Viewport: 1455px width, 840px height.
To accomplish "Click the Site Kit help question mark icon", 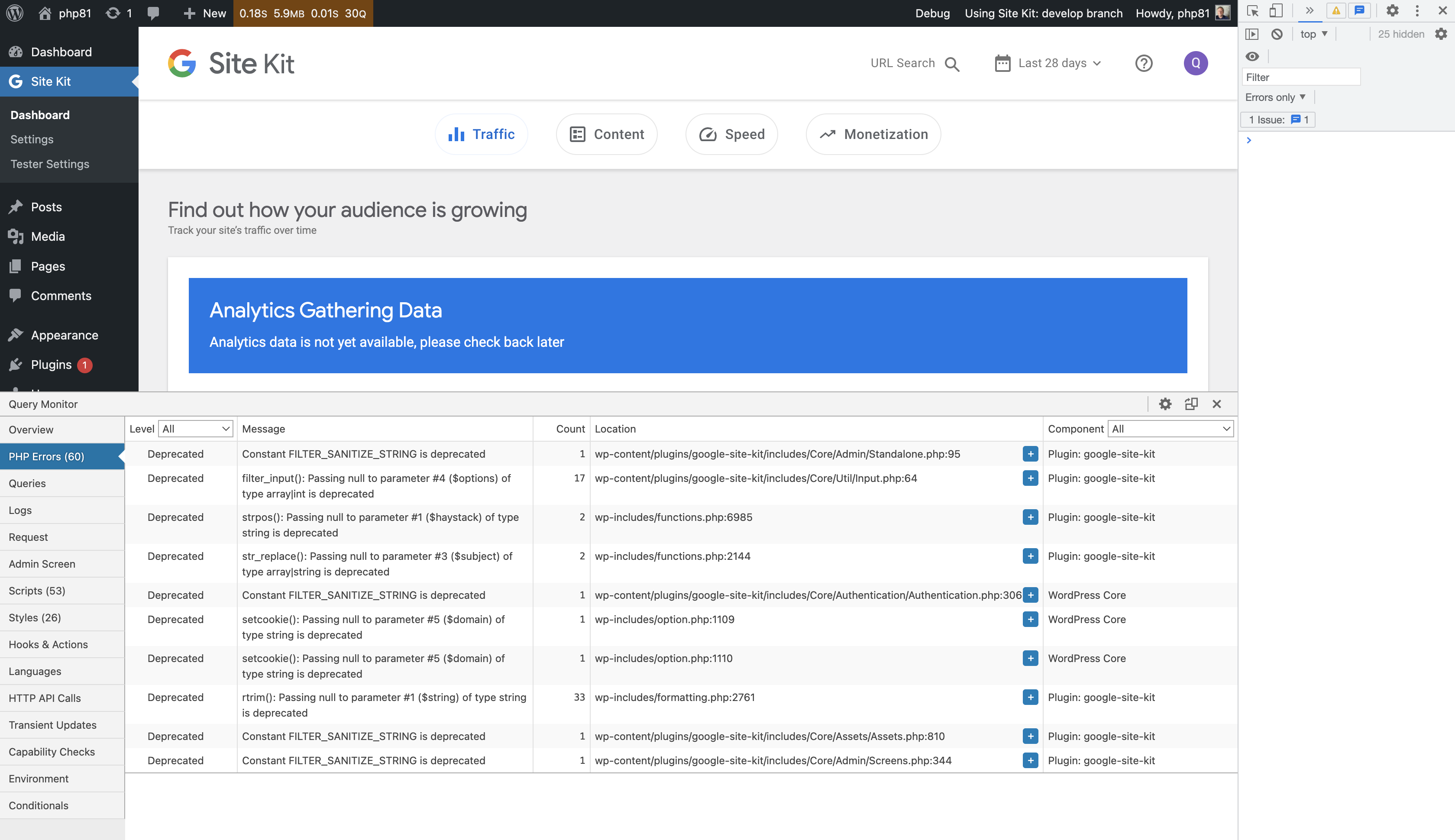I will click(x=1144, y=63).
